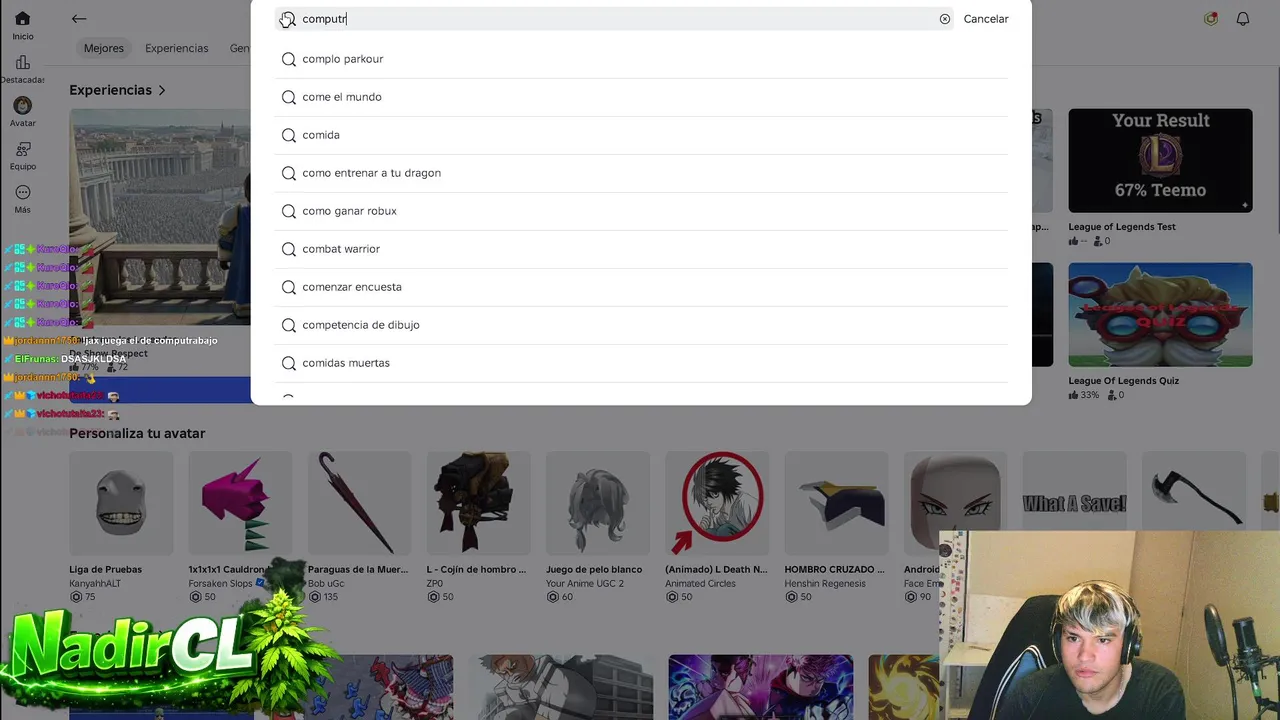Screen dimensions: 1280x720
Task: Focus the search field containing 'computr'
Action: 614,19
